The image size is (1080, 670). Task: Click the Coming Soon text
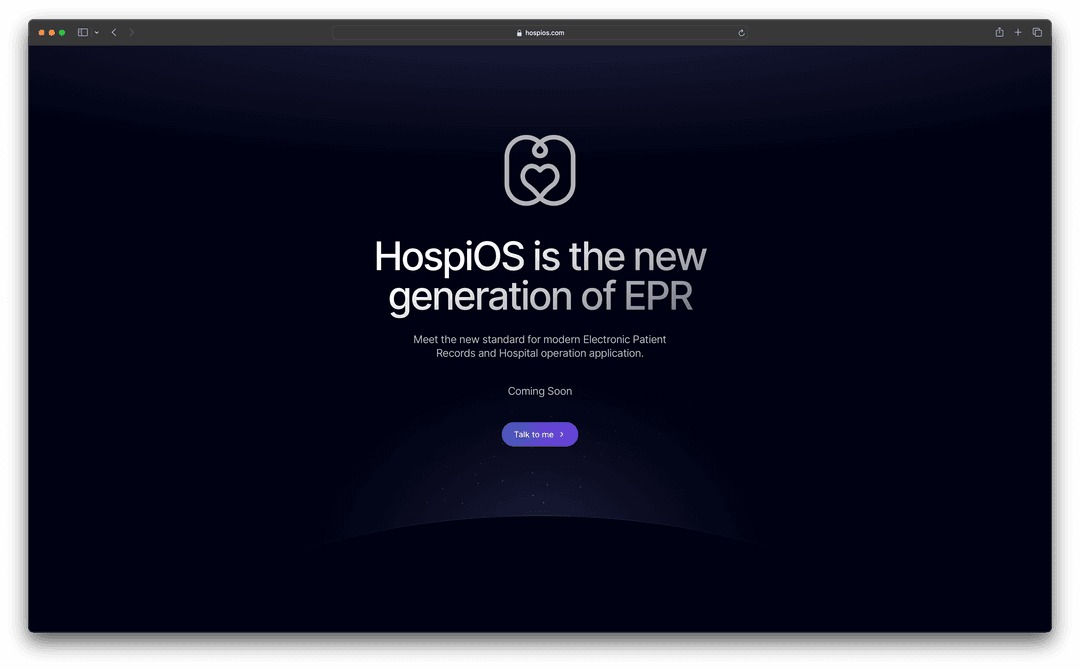pos(540,391)
